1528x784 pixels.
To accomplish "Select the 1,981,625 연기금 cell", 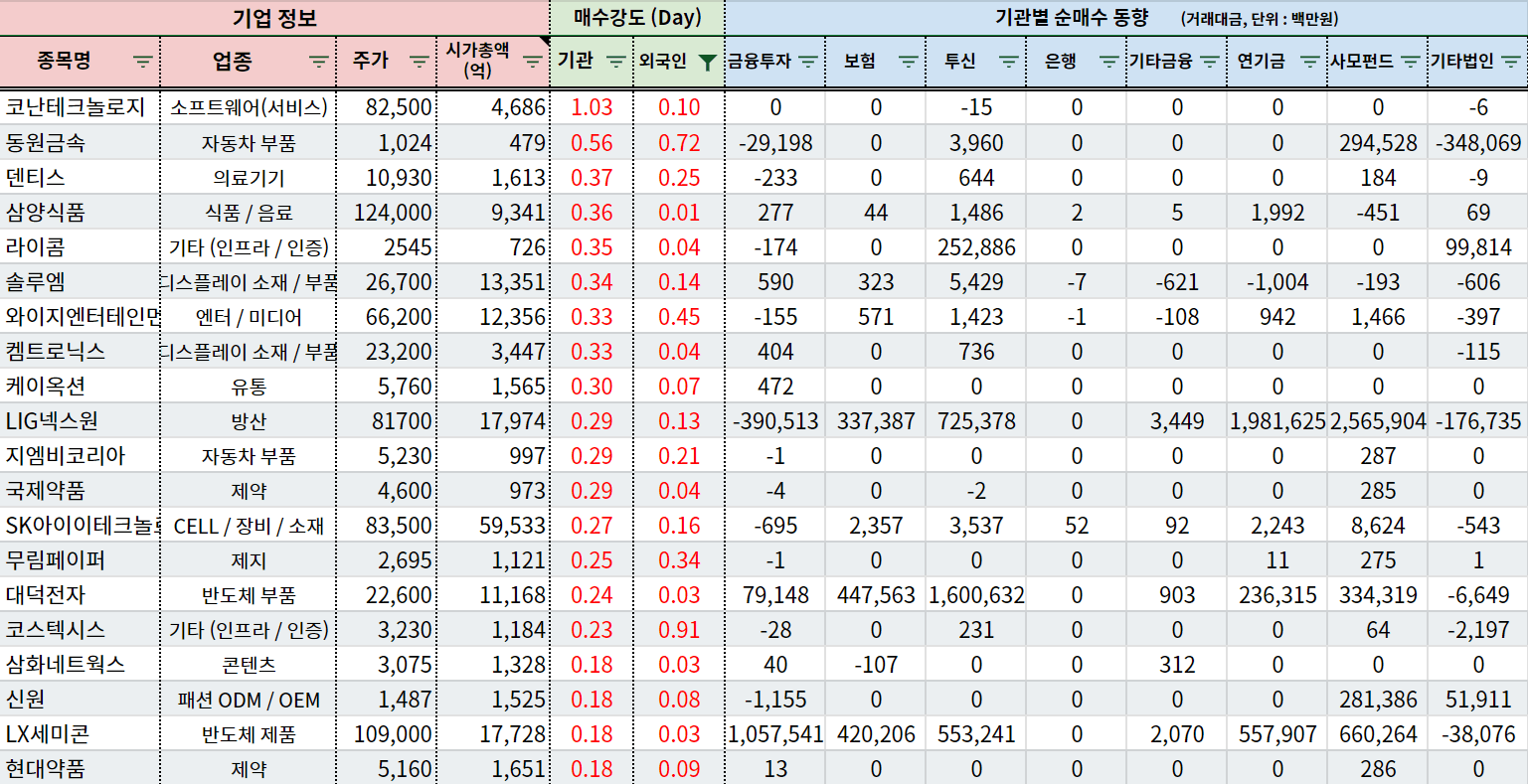I will (1277, 420).
